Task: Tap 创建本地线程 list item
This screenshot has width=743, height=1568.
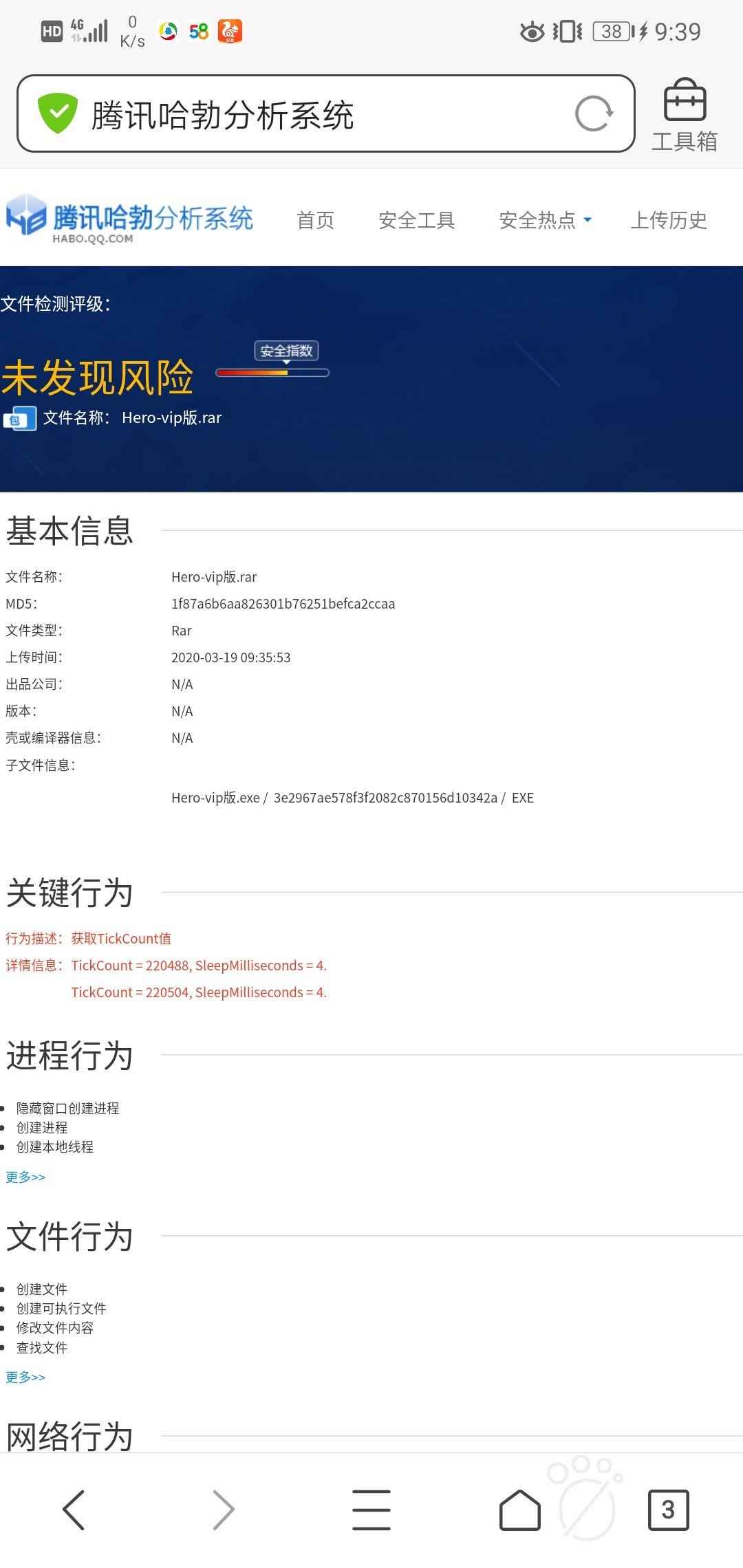Action: [54, 1146]
